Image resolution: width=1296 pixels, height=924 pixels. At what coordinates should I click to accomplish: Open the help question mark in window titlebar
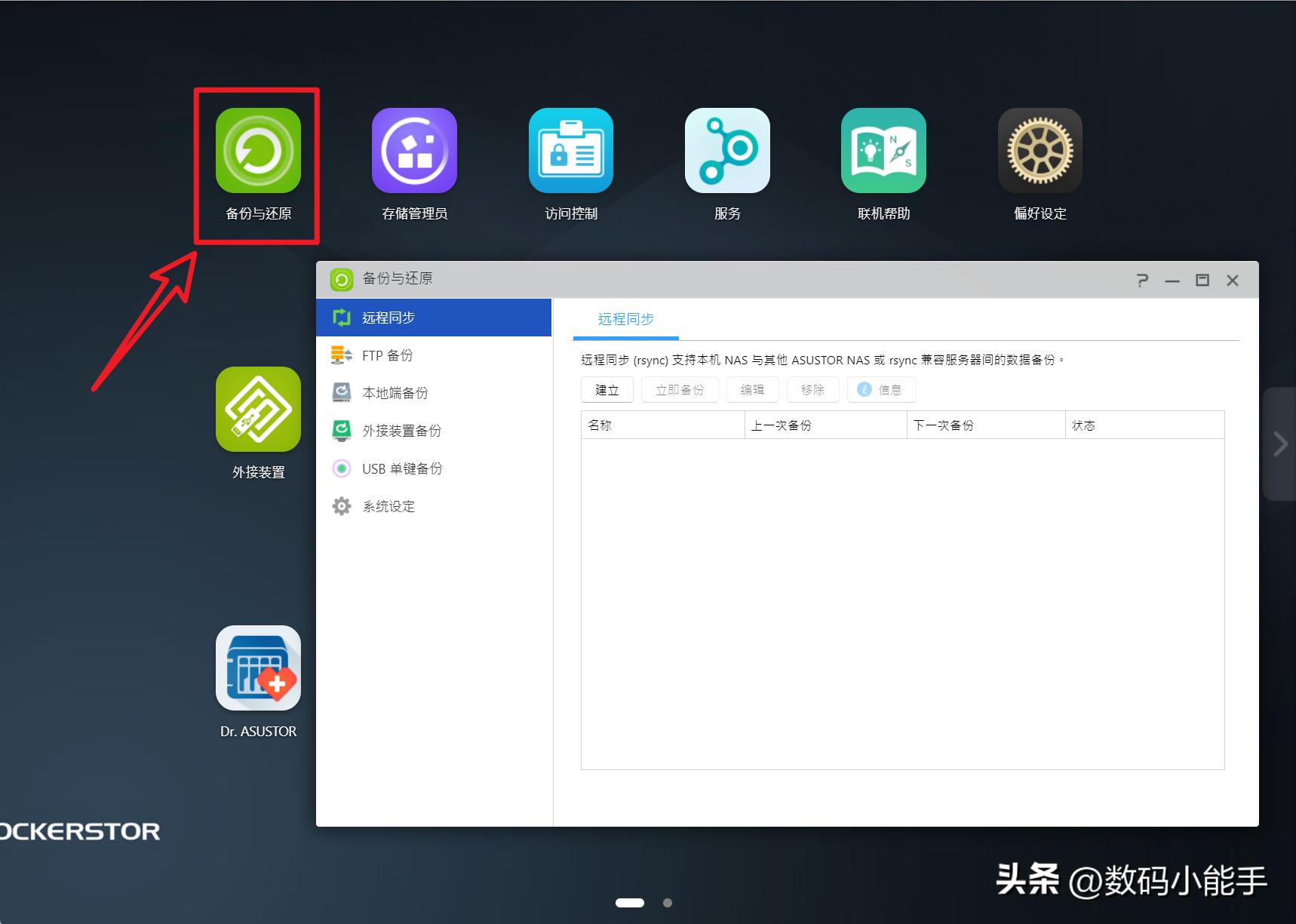click(1141, 280)
